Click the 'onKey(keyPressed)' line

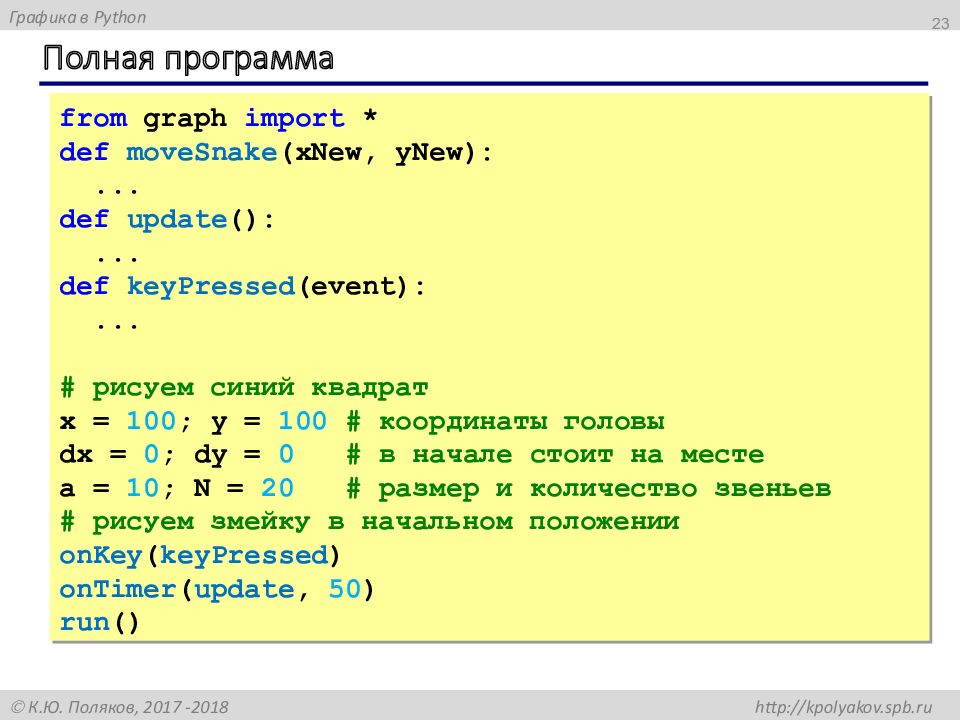tap(200, 555)
